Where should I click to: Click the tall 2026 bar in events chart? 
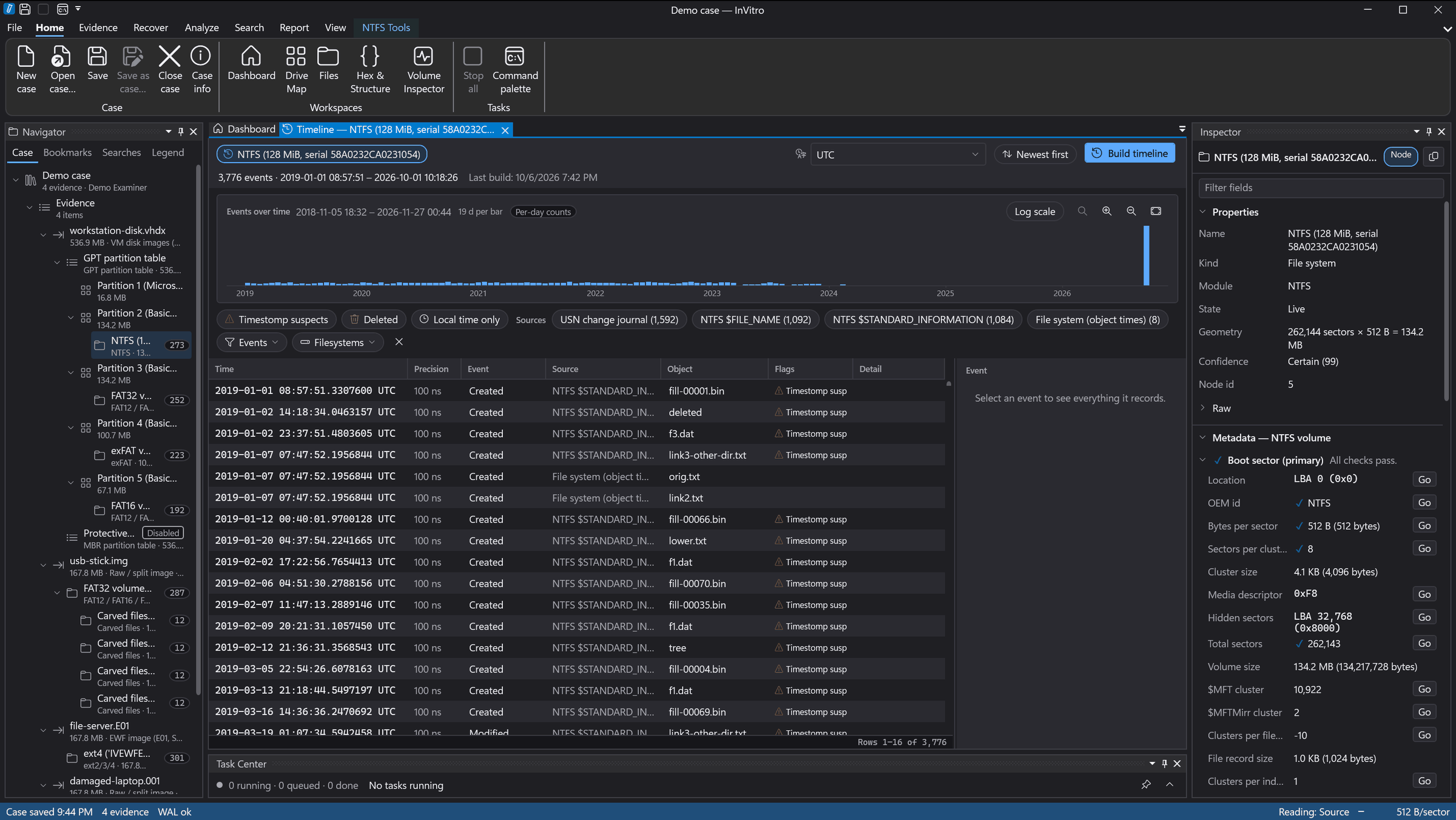point(1147,255)
